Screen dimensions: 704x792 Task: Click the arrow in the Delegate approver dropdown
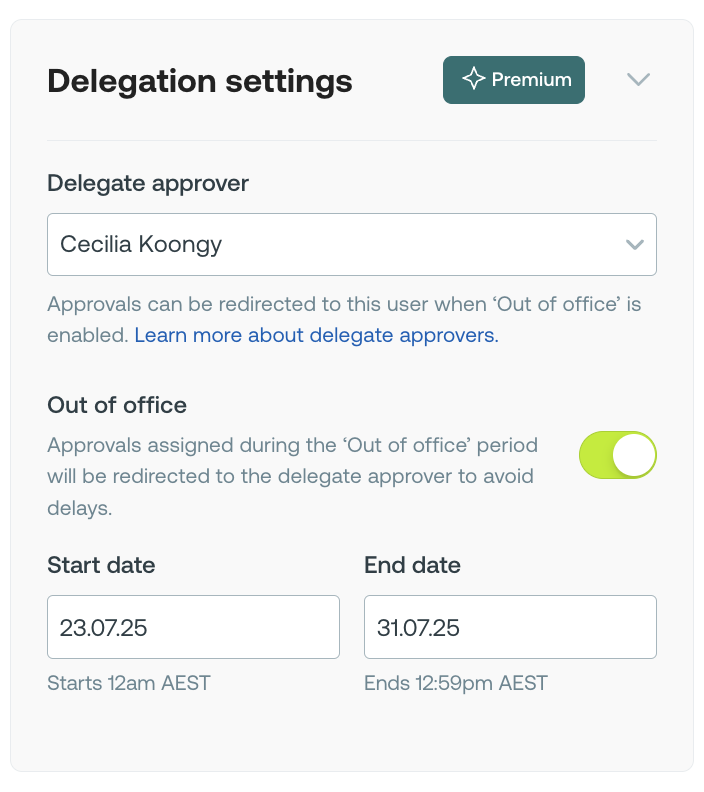click(x=633, y=244)
